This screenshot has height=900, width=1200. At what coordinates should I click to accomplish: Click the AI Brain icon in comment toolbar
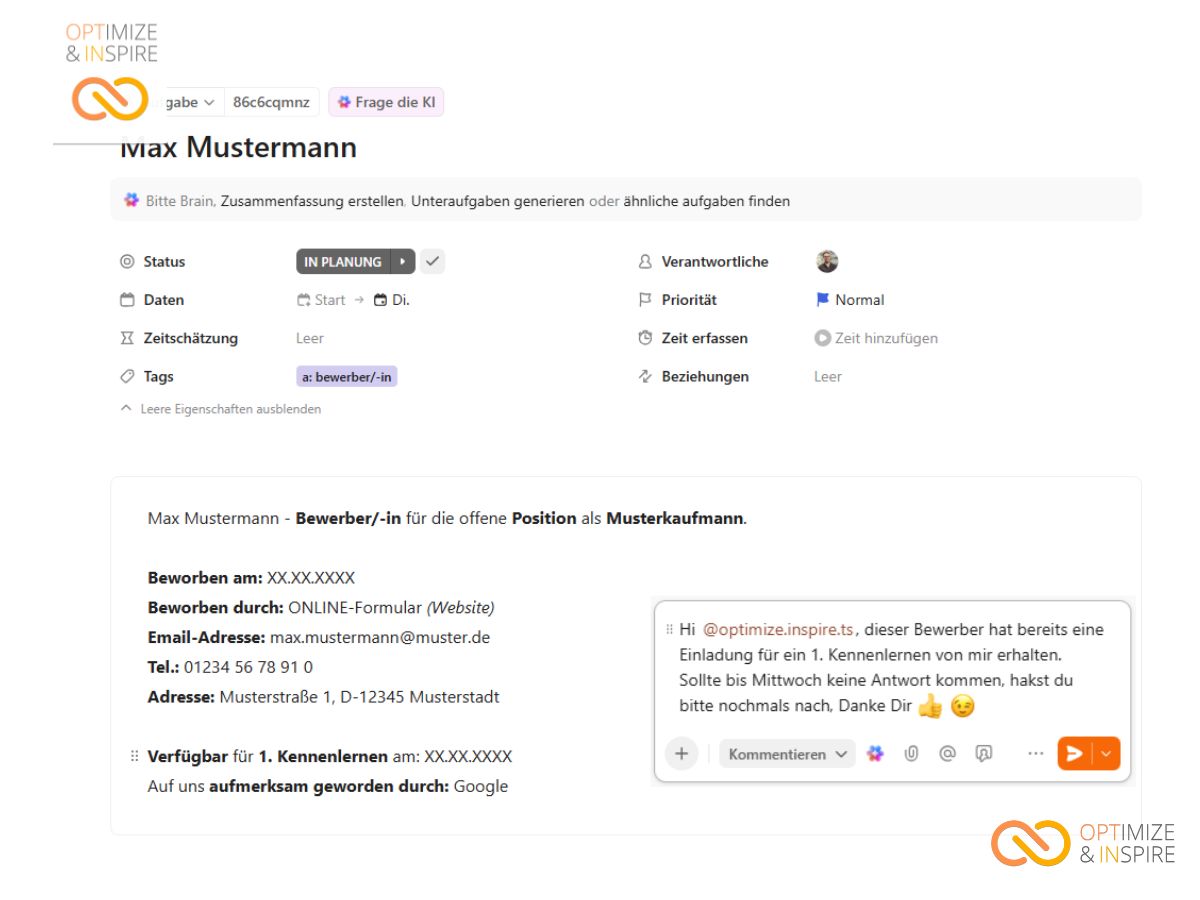point(875,754)
